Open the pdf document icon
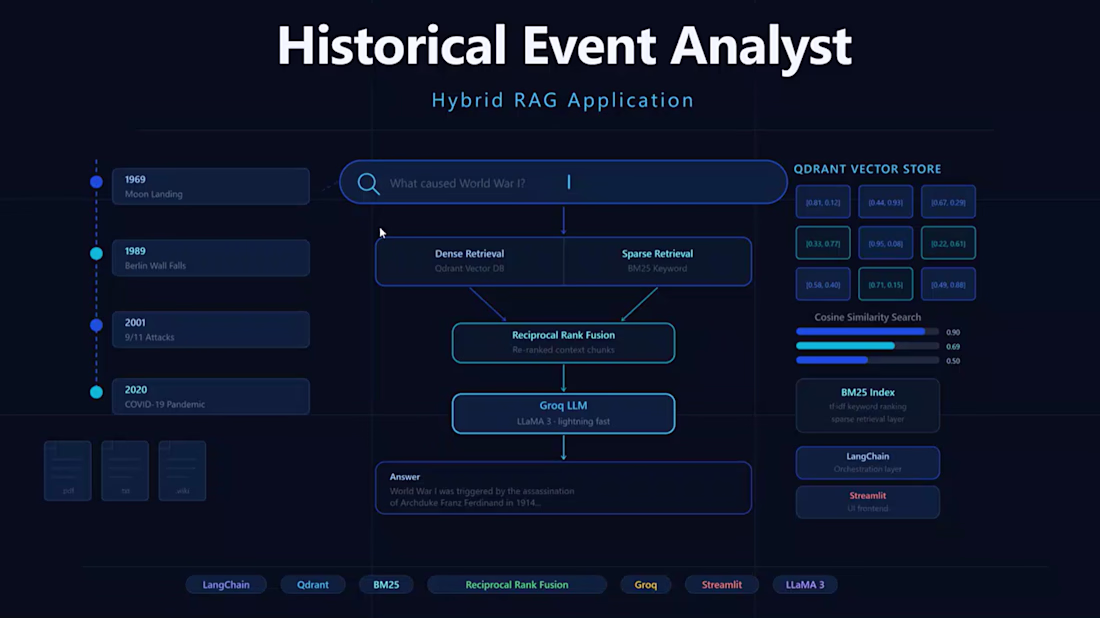1100x618 pixels. (x=68, y=471)
